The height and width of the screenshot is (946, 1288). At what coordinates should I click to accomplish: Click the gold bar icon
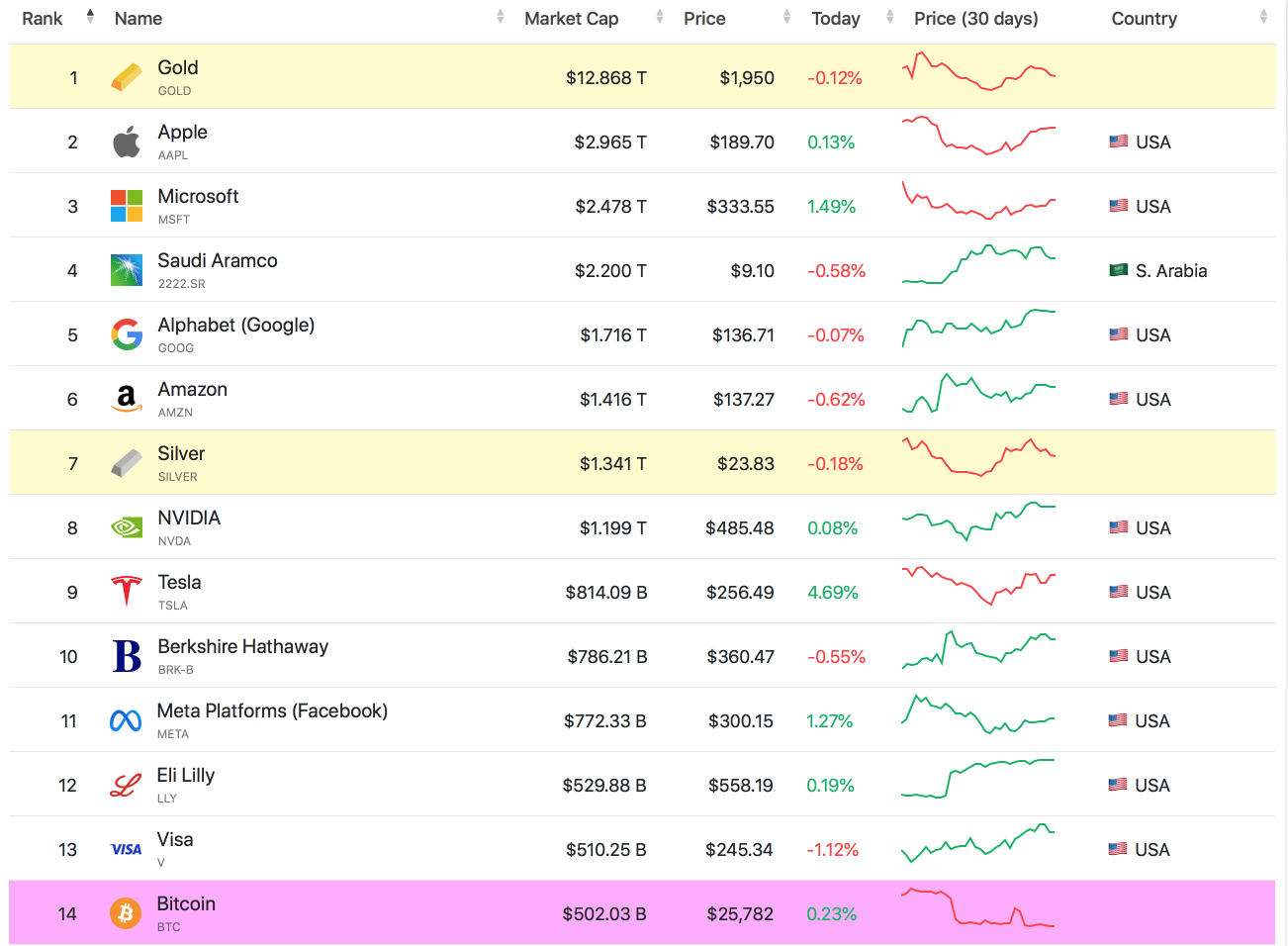pos(127,77)
